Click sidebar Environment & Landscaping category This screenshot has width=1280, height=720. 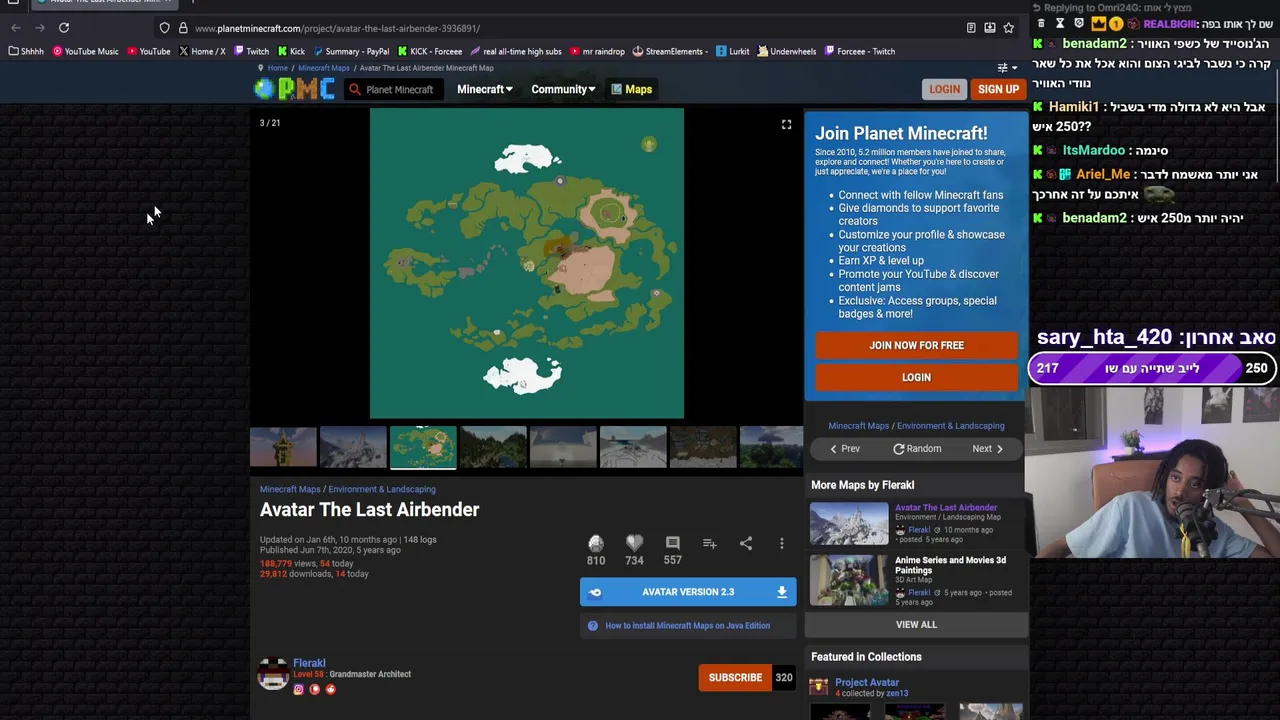[x=950, y=426]
